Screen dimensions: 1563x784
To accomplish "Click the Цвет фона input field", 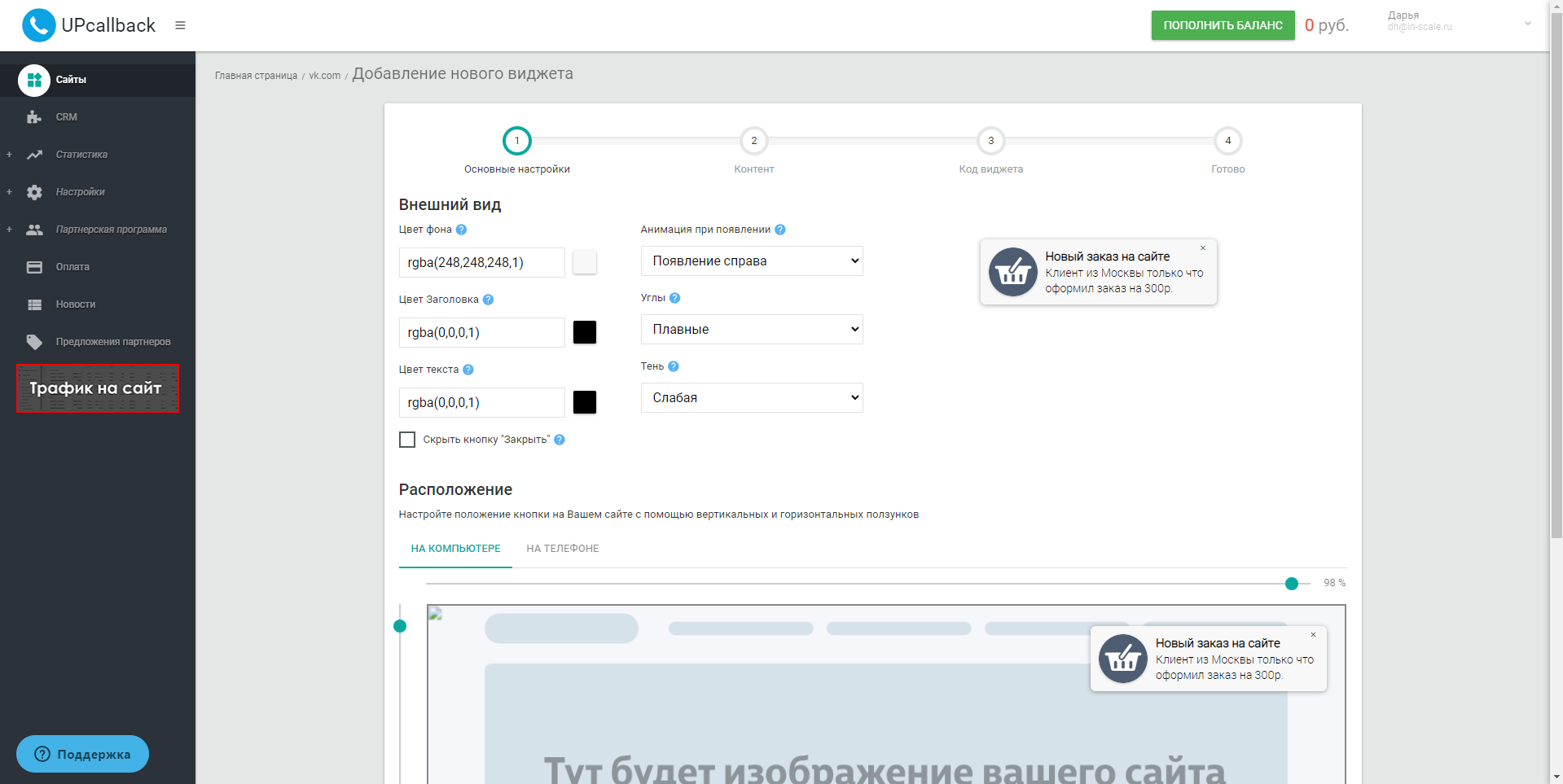I will click(481, 262).
